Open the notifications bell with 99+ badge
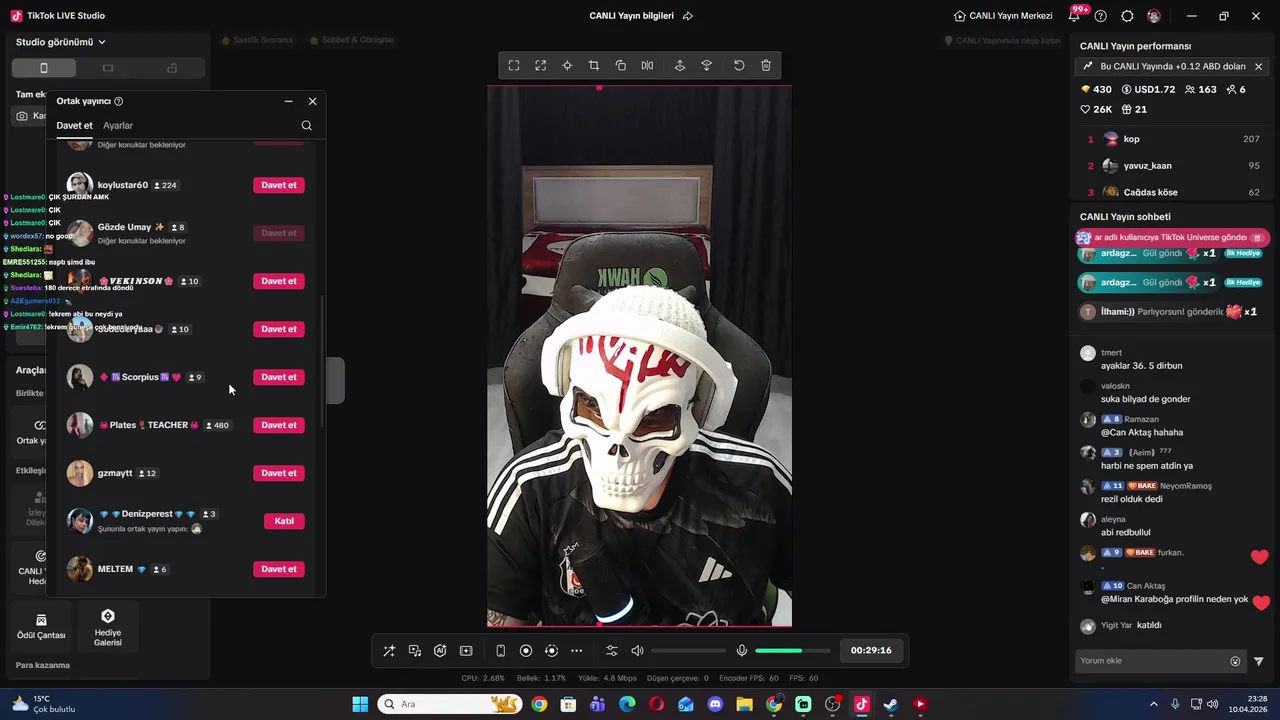The height and width of the screenshot is (720, 1280). click(1076, 15)
